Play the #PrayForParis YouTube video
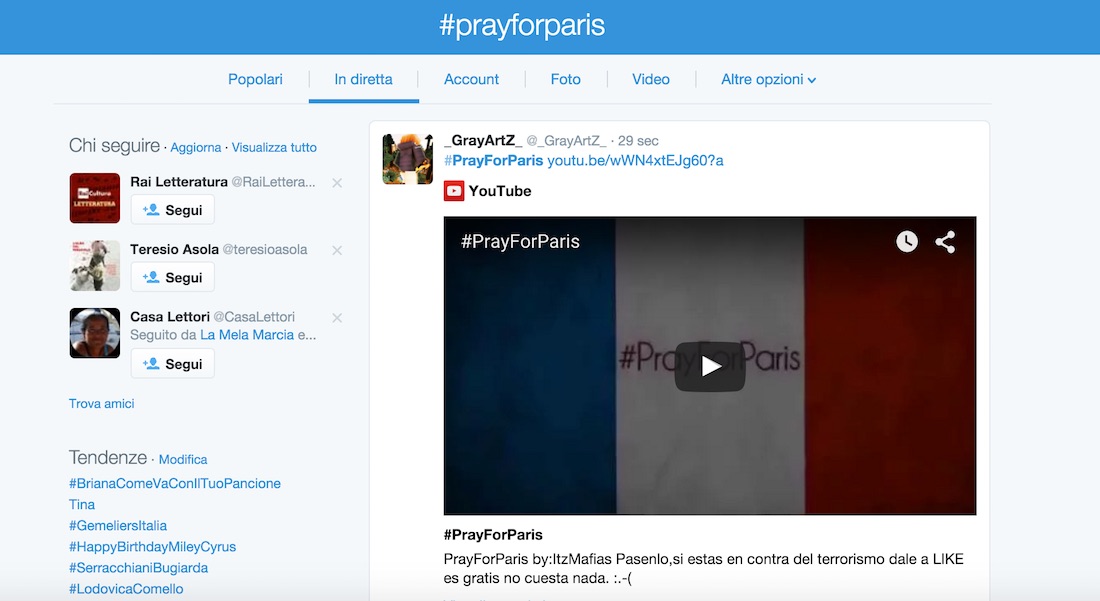The image size is (1100, 601). pos(709,366)
